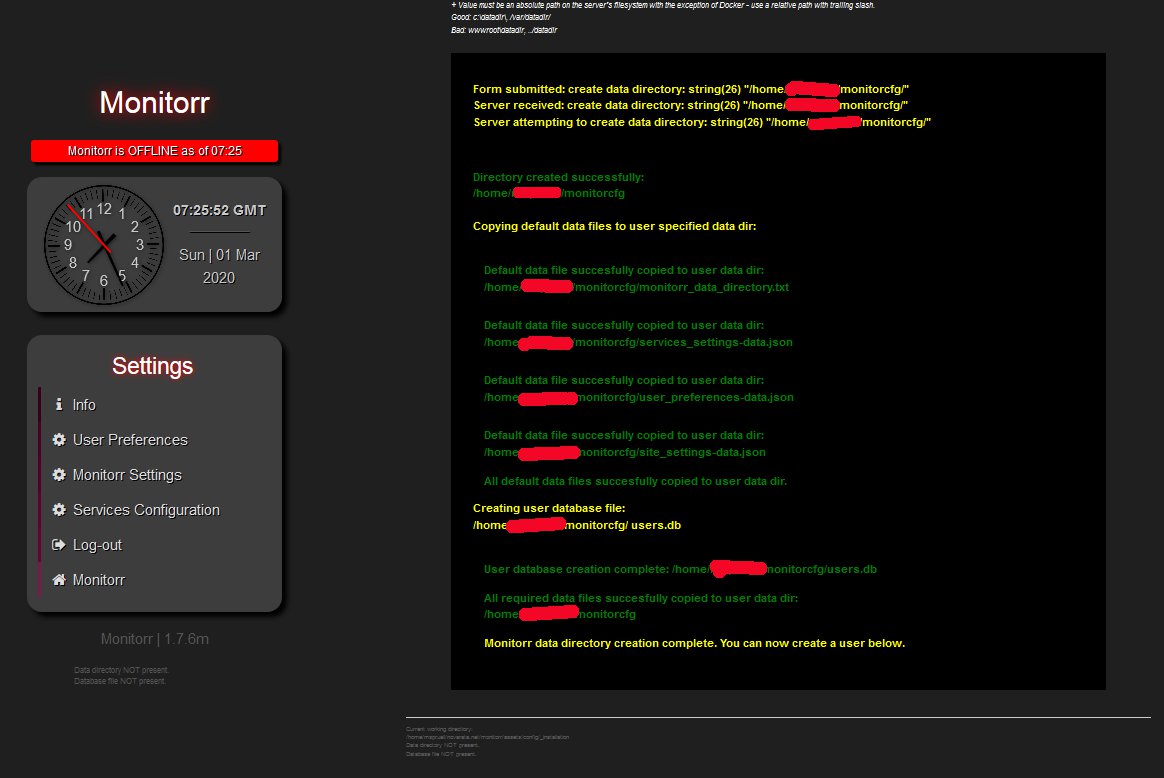Click the Info icon in the Settings sidebar
This screenshot has height=778, width=1164.
[x=57, y=404]
